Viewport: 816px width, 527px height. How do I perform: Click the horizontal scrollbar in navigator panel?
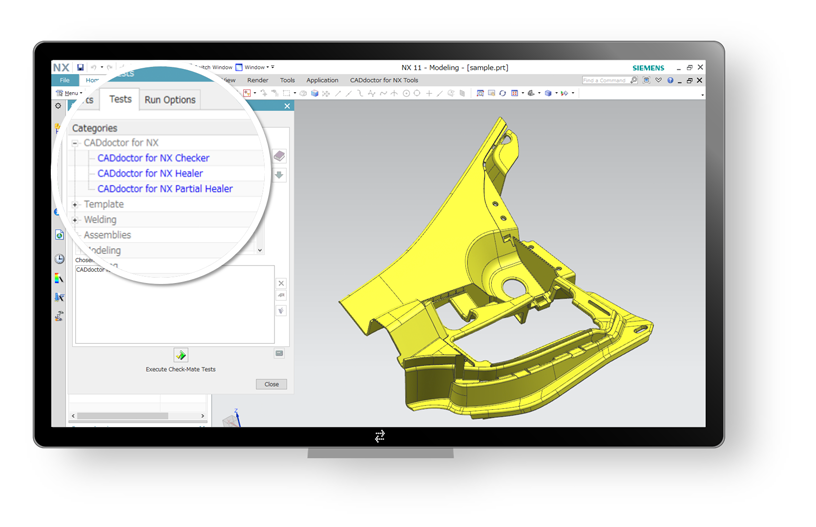pyautogui.click(x=123, y=416)
